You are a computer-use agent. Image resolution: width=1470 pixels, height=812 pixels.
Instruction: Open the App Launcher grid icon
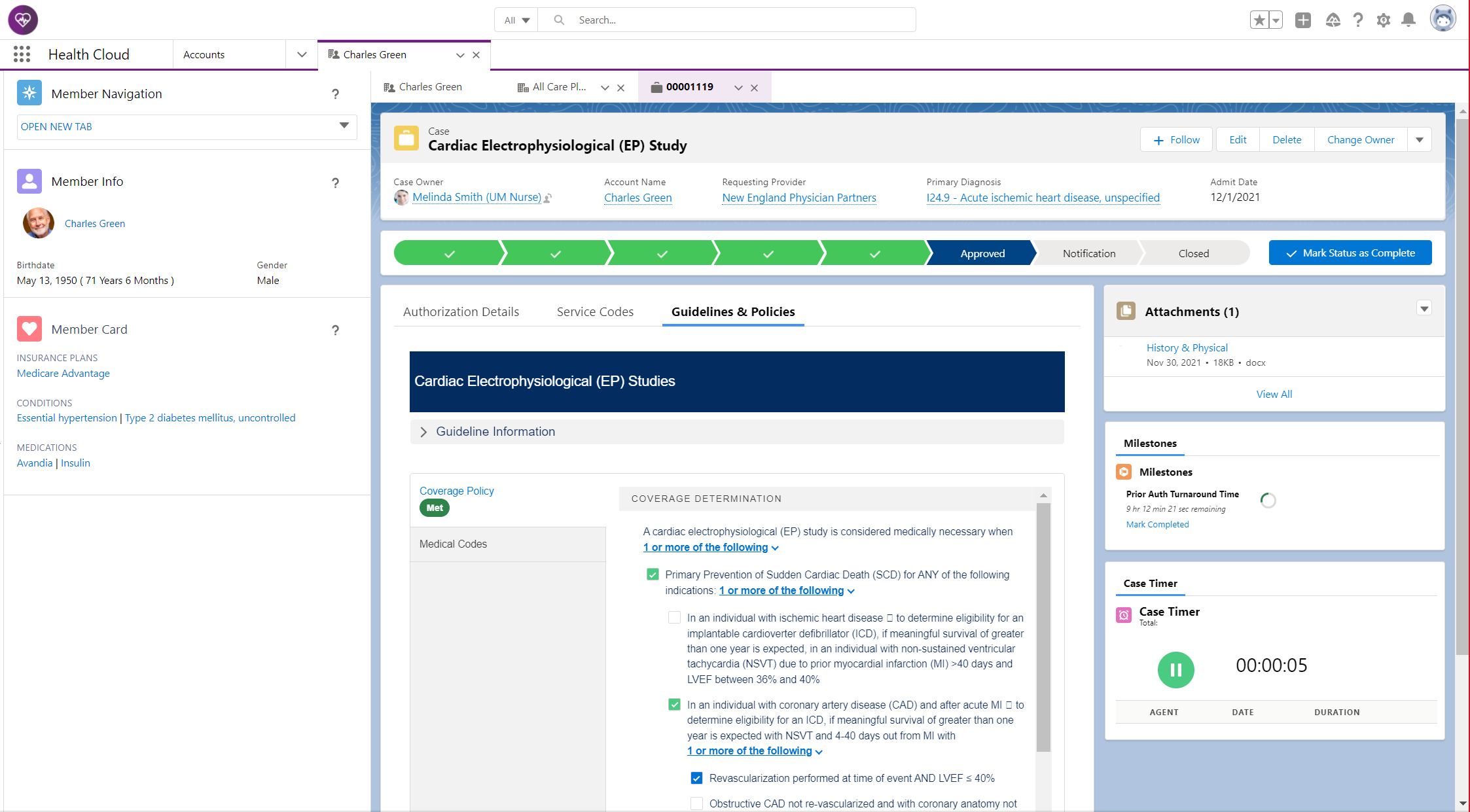22,54
